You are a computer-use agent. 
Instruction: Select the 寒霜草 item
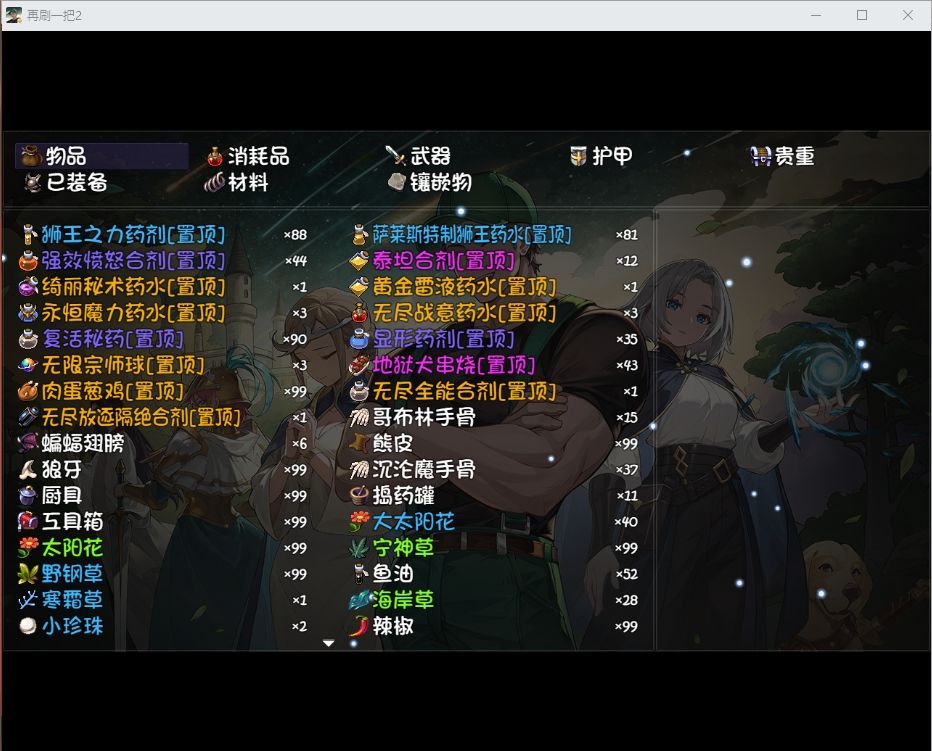(x=163, y=600)
